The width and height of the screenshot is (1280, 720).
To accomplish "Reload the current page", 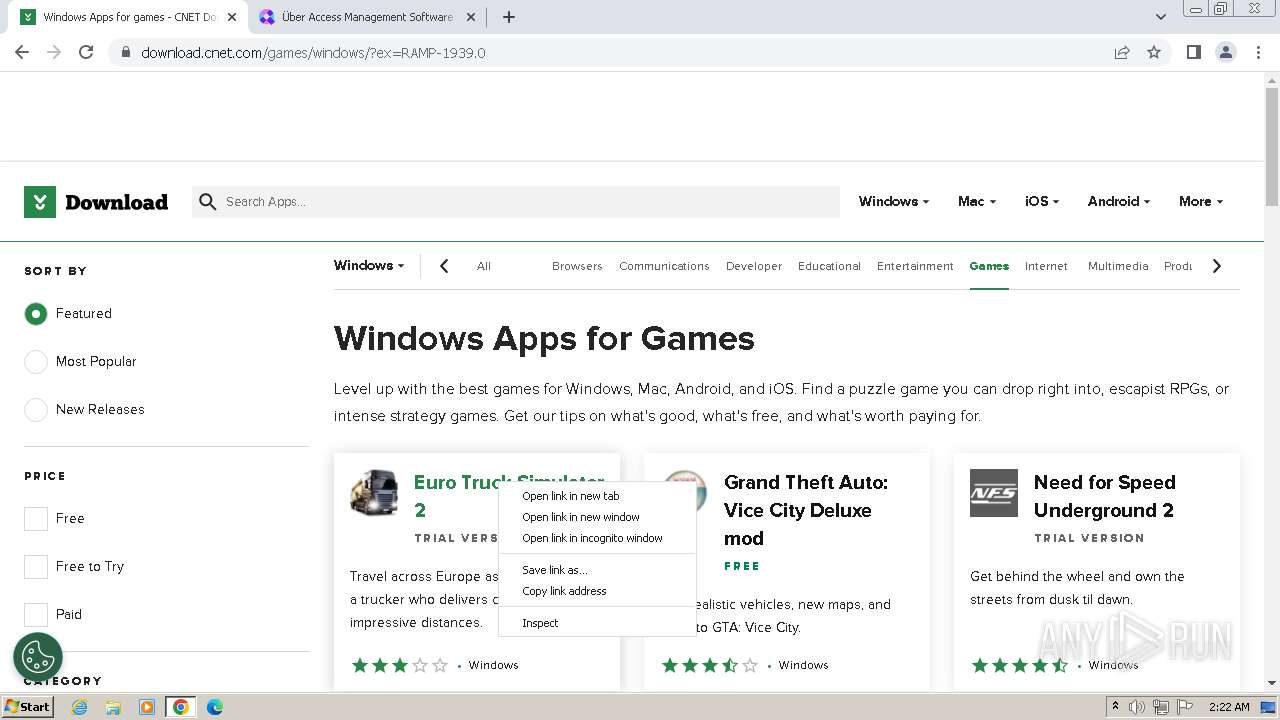I will point(86,52).
